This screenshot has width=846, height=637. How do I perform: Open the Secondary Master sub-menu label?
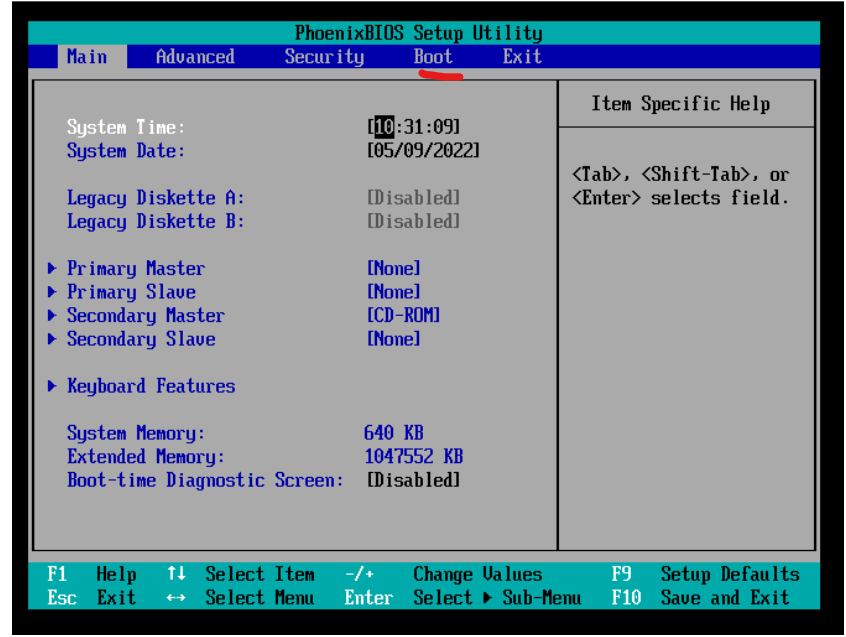pyautogui.click(x=146, y=316)
